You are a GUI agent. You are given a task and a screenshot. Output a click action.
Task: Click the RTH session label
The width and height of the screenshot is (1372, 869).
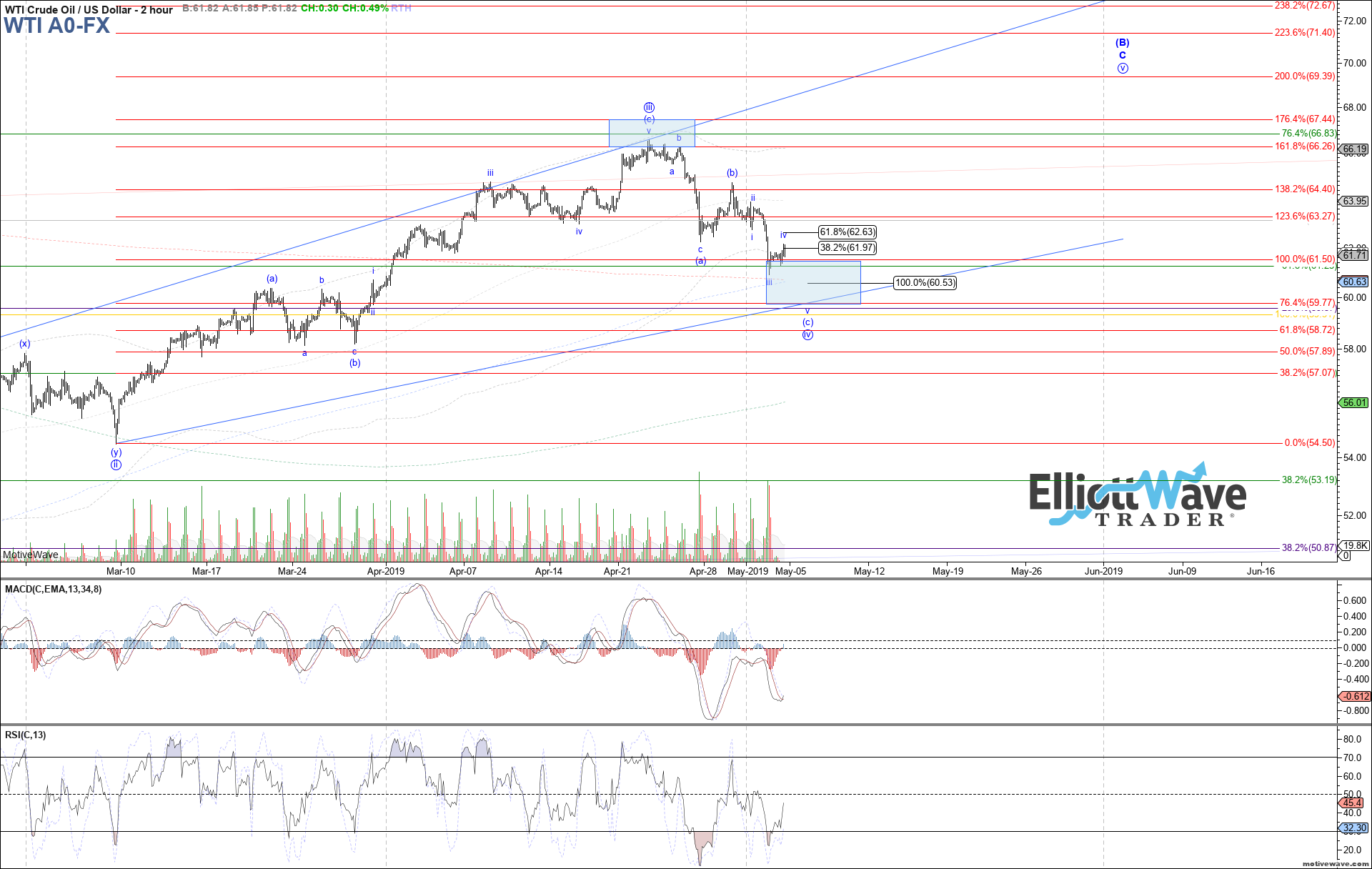[401, 8]
